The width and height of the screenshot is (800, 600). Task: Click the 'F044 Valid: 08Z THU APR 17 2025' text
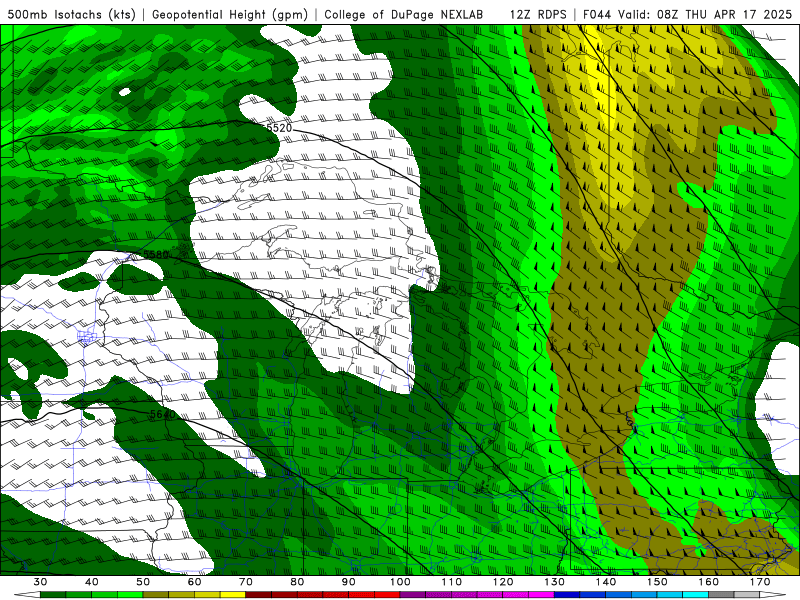(687, 14)
